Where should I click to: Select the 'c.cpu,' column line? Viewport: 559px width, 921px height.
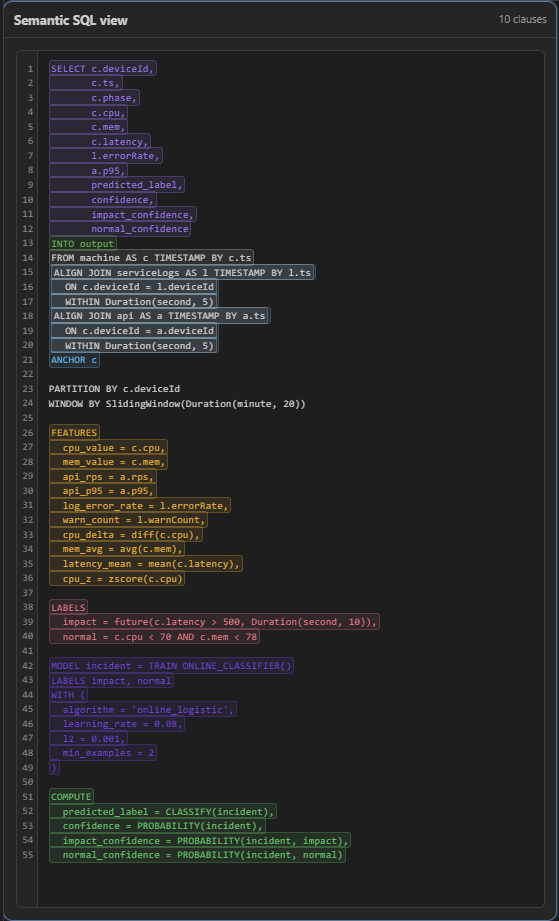pos(89,112)
